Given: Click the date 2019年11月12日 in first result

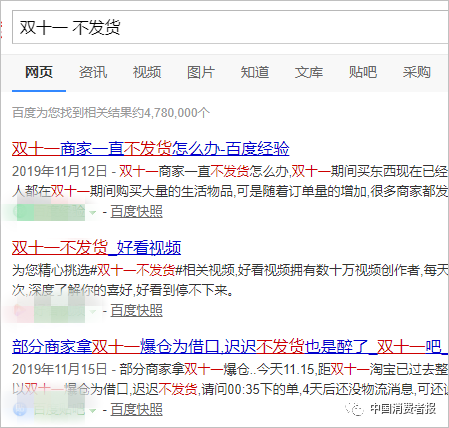Looking at the screenshot, I should 59,171.
